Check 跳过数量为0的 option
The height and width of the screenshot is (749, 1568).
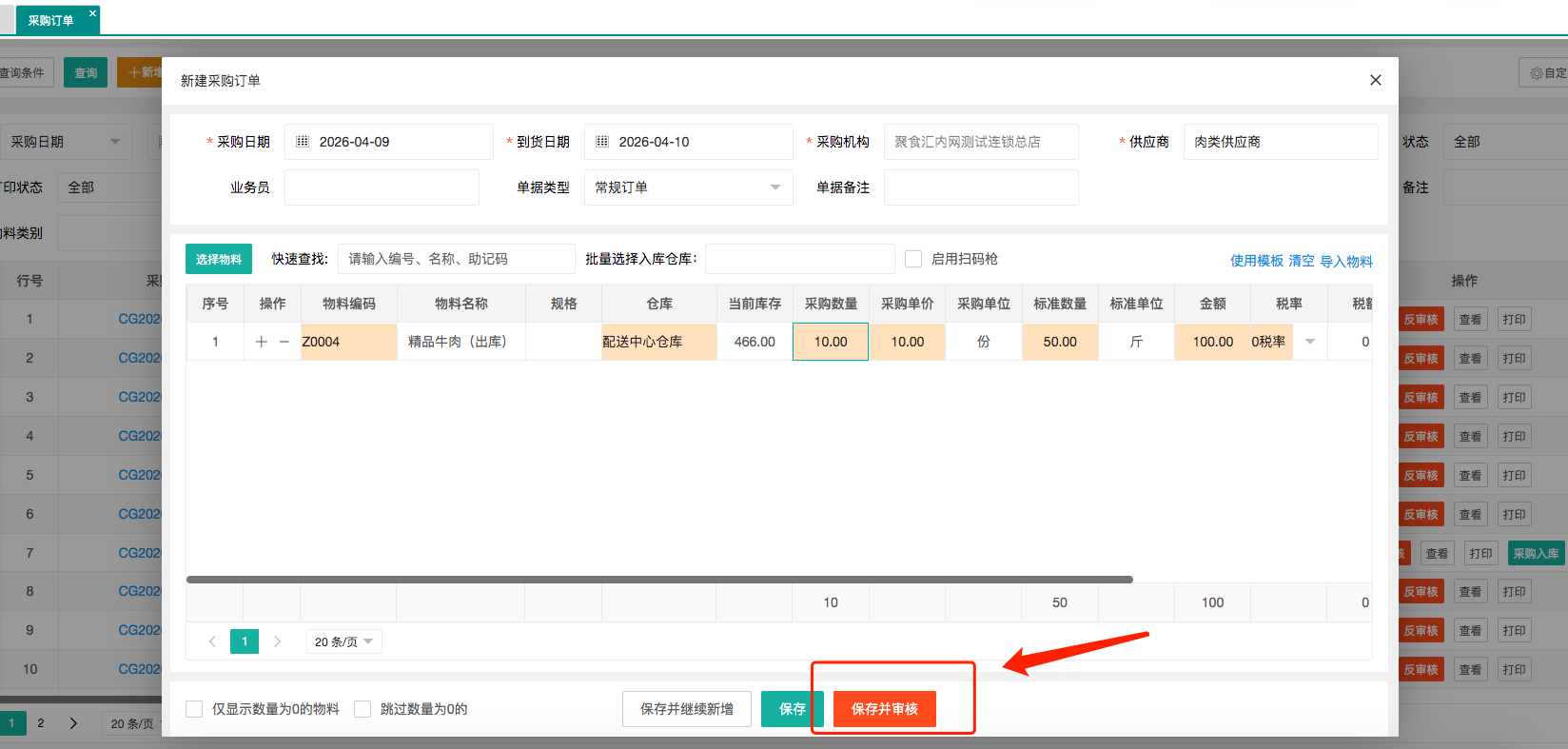click(363, 709)
